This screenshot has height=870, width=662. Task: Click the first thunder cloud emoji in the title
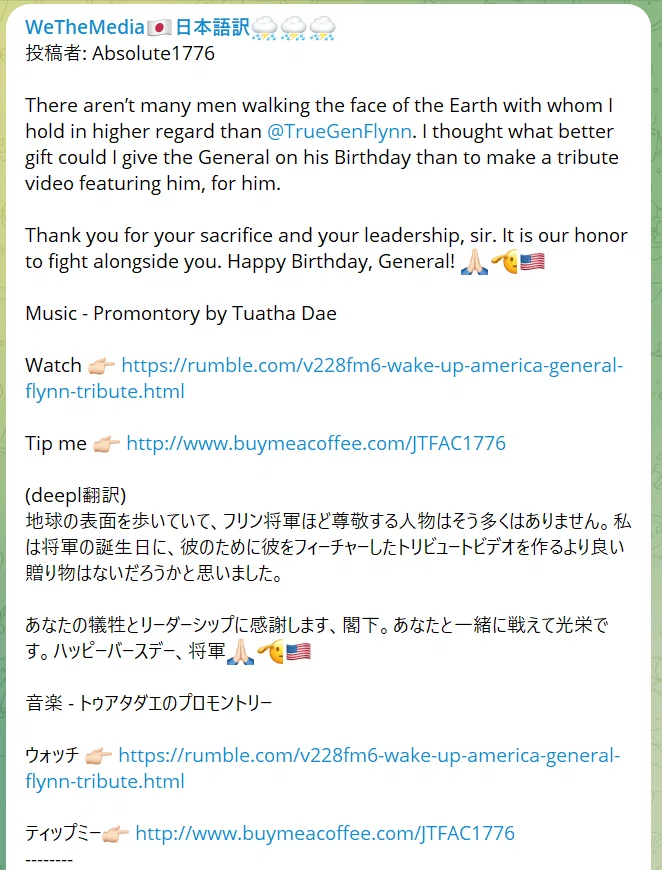(265, 28)
